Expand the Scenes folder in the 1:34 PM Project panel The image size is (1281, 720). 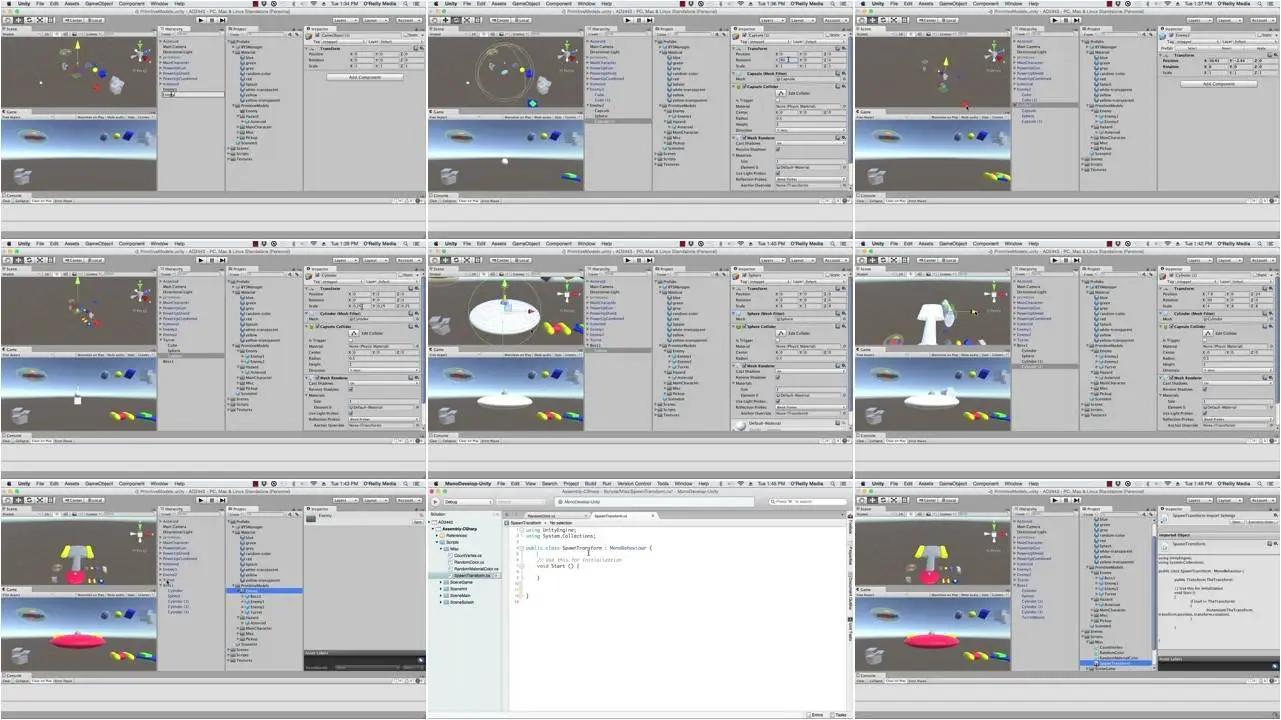click(228, 148)
